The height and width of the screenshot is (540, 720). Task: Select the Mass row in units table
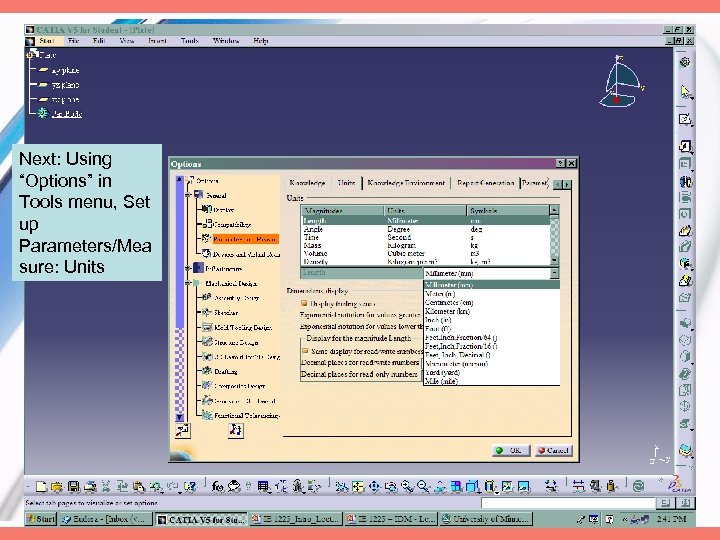pos(425,245)
